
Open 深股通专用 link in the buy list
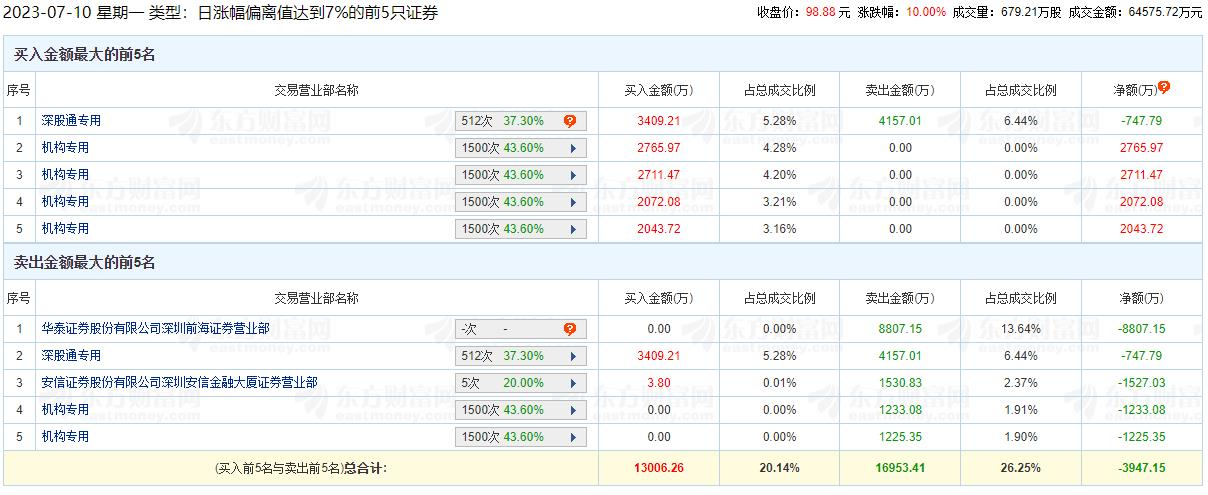[x=71, y=121]
